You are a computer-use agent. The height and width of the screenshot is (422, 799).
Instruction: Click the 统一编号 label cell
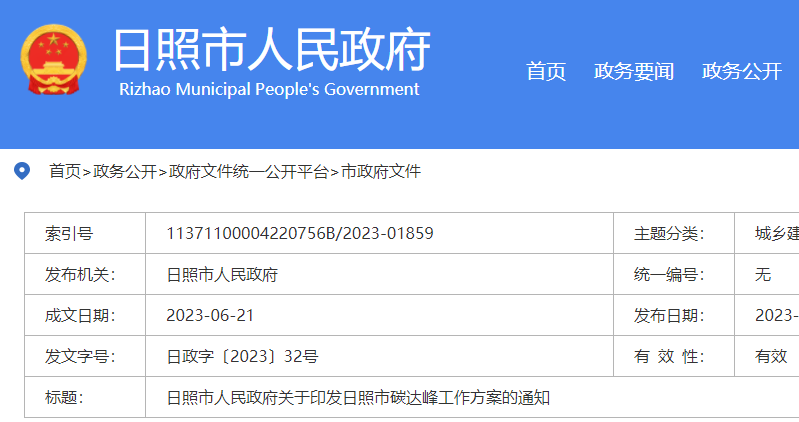669,275
